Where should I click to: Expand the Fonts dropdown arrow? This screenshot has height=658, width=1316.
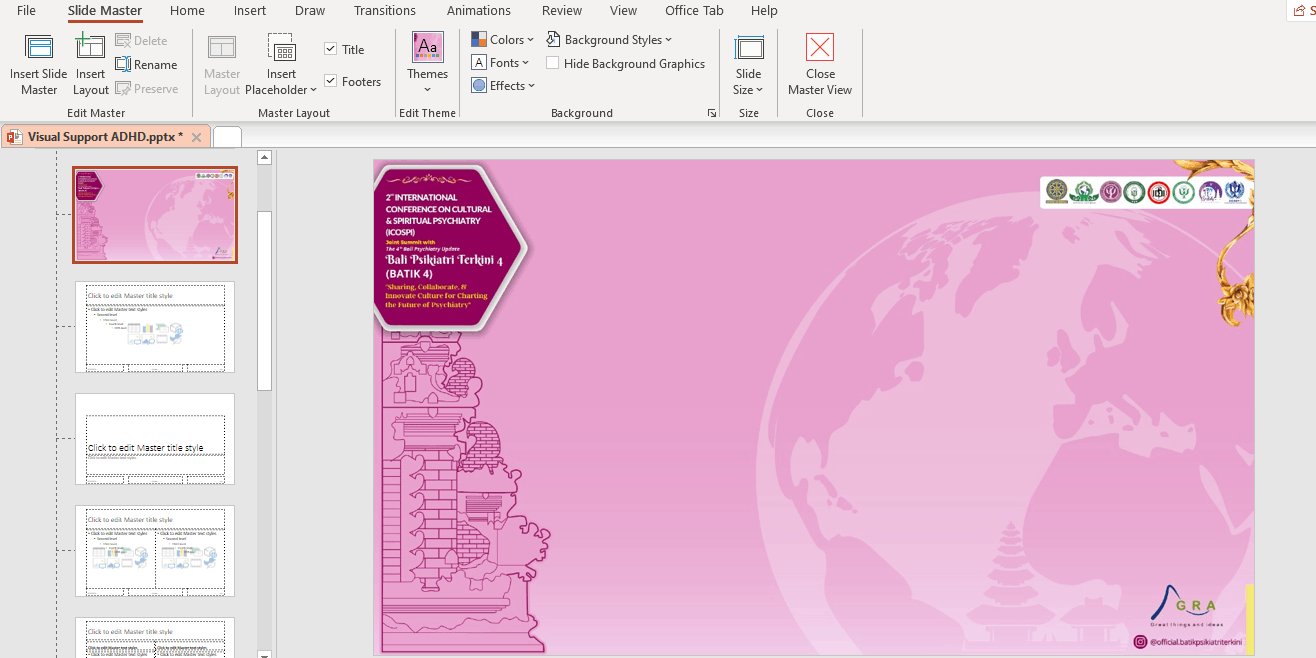526,63
